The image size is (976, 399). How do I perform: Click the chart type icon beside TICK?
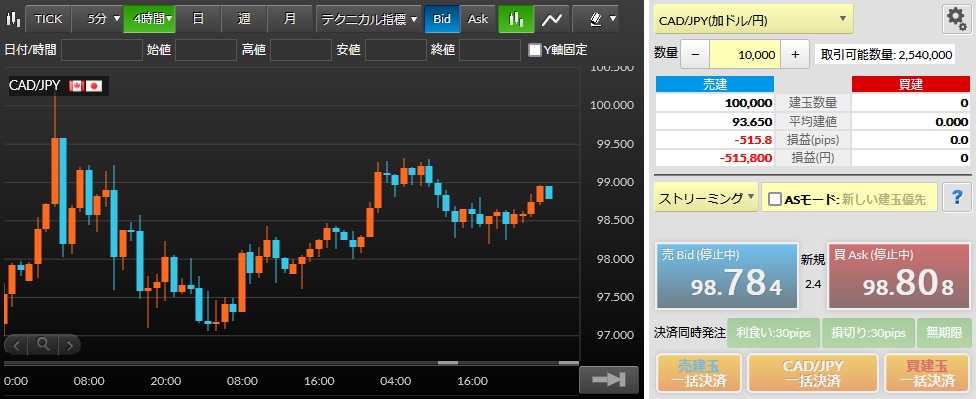point(12,19)
